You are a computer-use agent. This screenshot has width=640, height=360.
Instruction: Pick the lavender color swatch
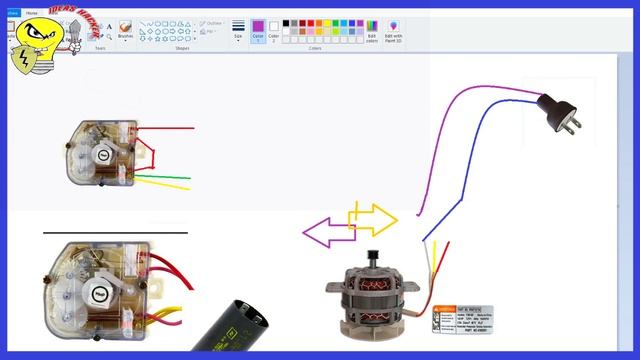pos(360,31)
